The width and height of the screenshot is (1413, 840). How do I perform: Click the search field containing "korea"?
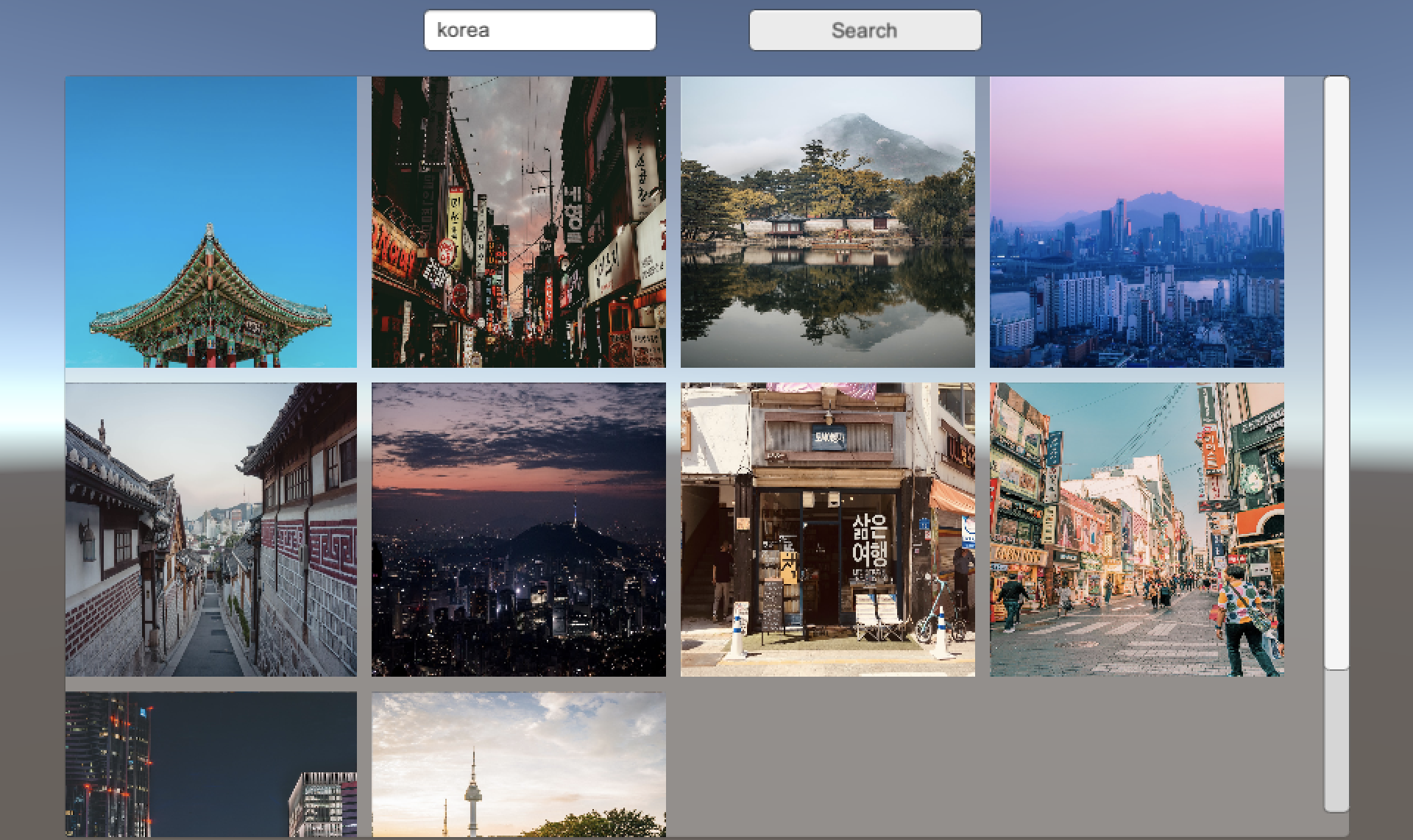[539, 30]
